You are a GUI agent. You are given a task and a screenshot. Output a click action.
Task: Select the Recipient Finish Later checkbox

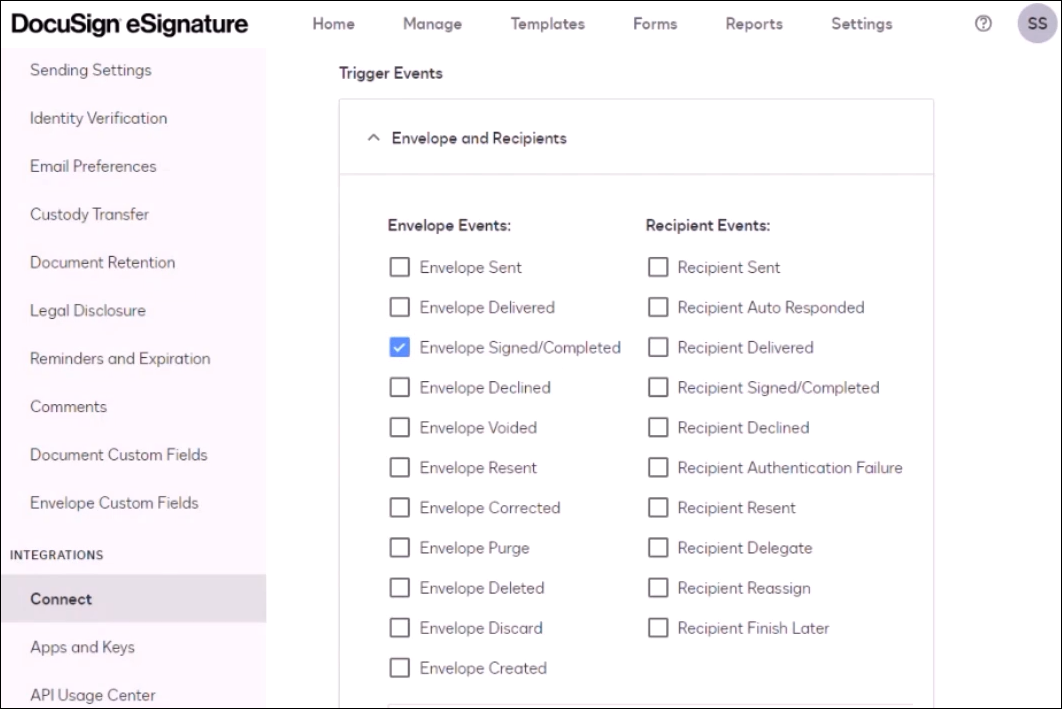click(x=658, y=628)
